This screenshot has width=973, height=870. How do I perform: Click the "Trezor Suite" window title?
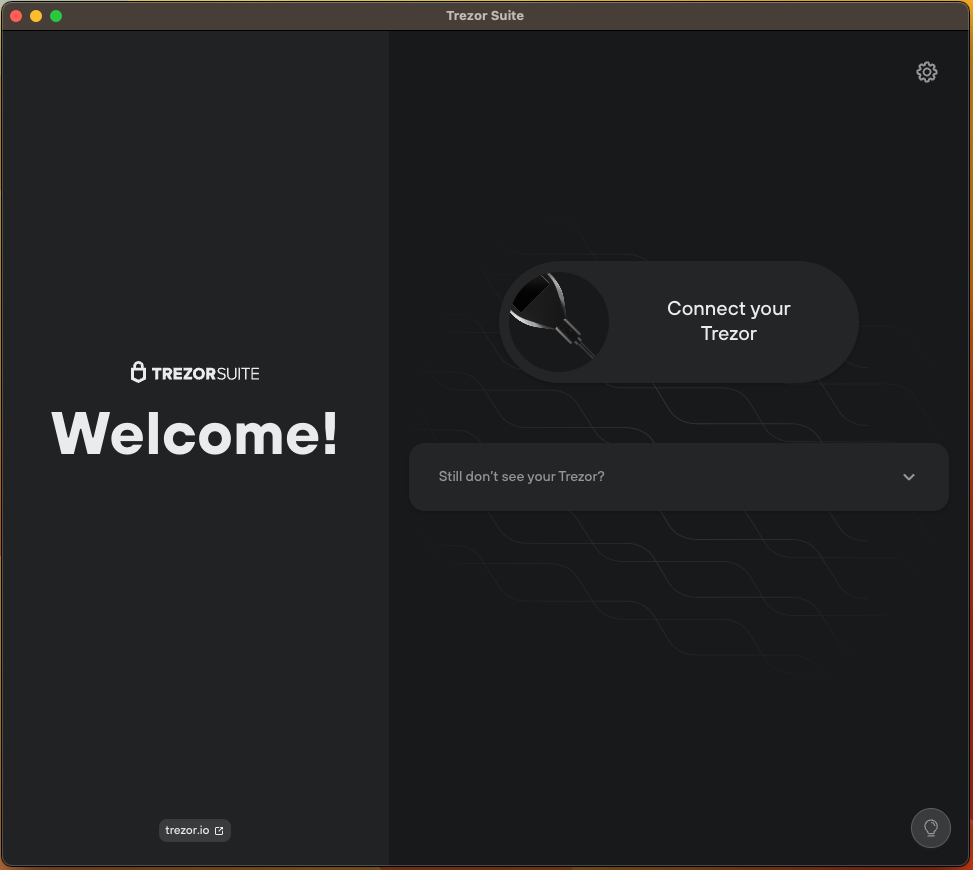coord(485,16)
